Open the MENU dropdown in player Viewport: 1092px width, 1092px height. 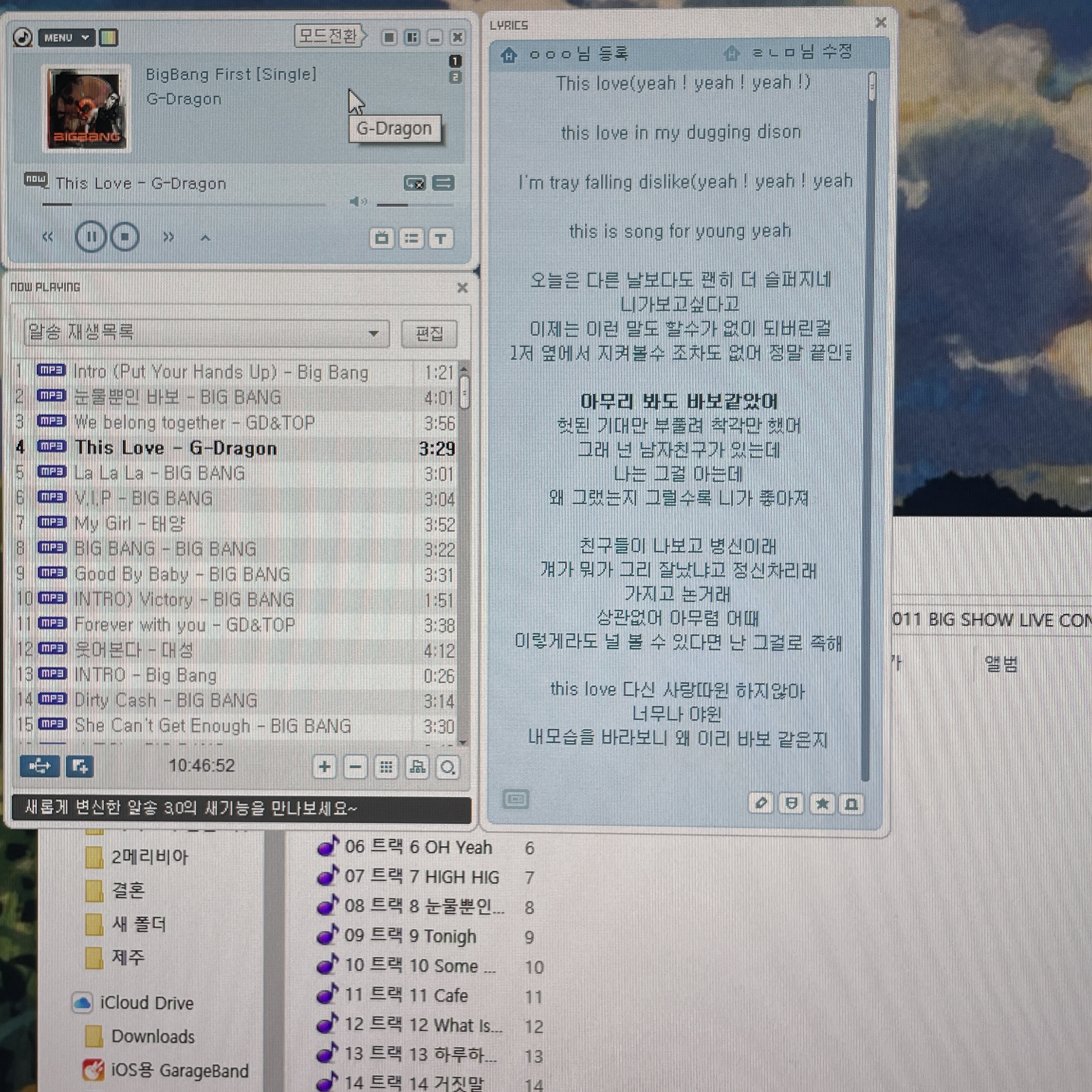[x=67, y=38]
